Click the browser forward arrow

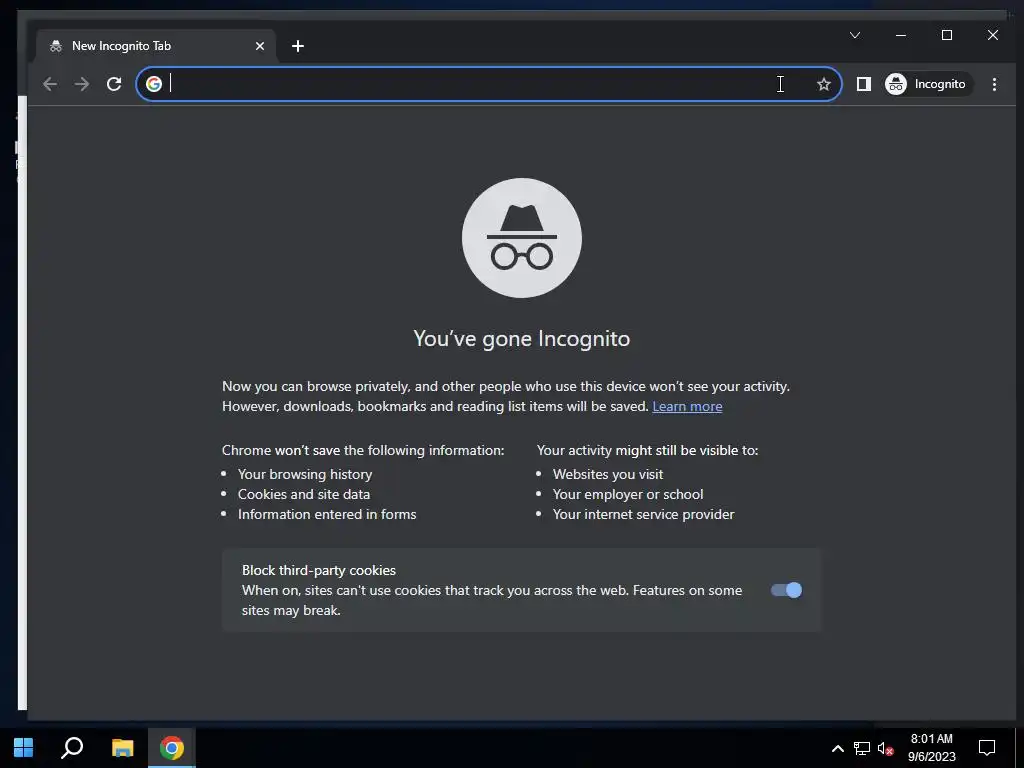[x=82, y=84]
